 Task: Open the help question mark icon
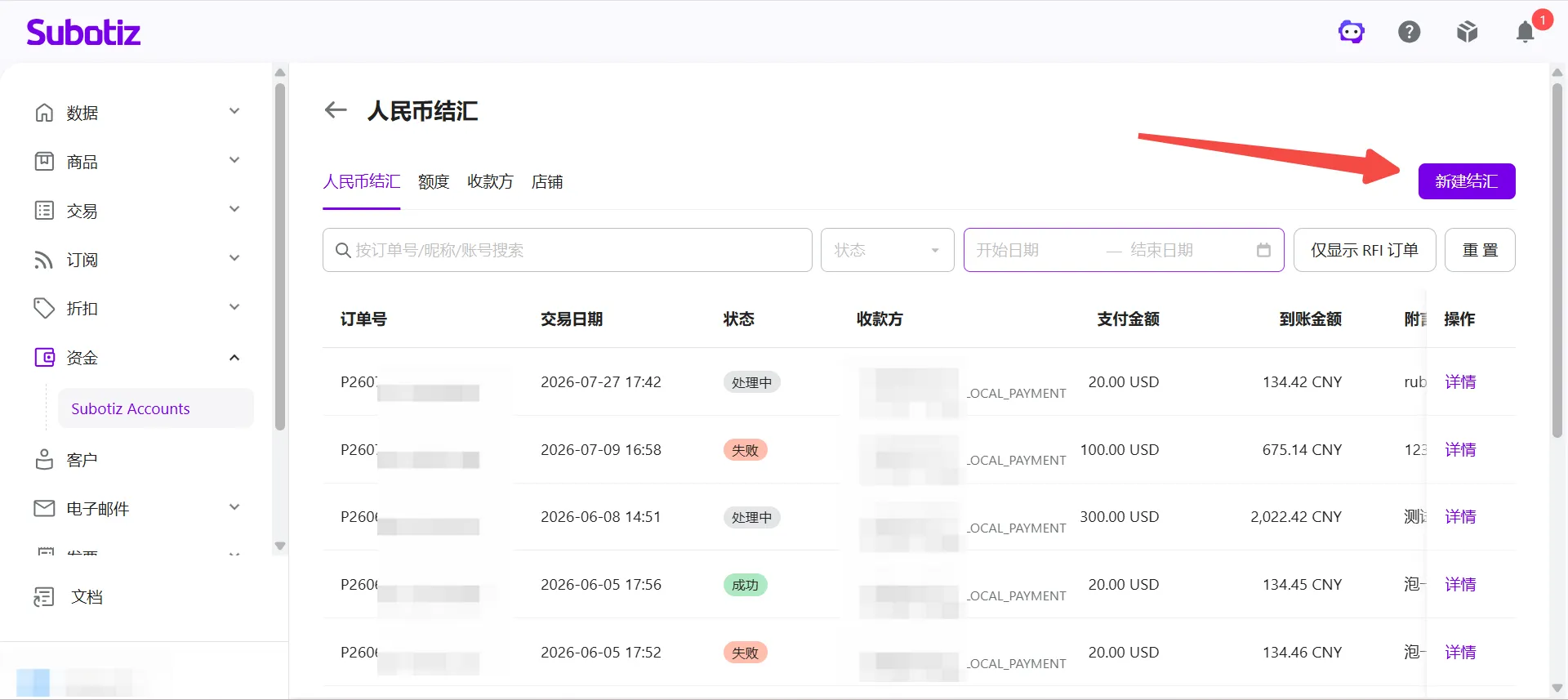pyautogui.click(x=1410, y=32)
